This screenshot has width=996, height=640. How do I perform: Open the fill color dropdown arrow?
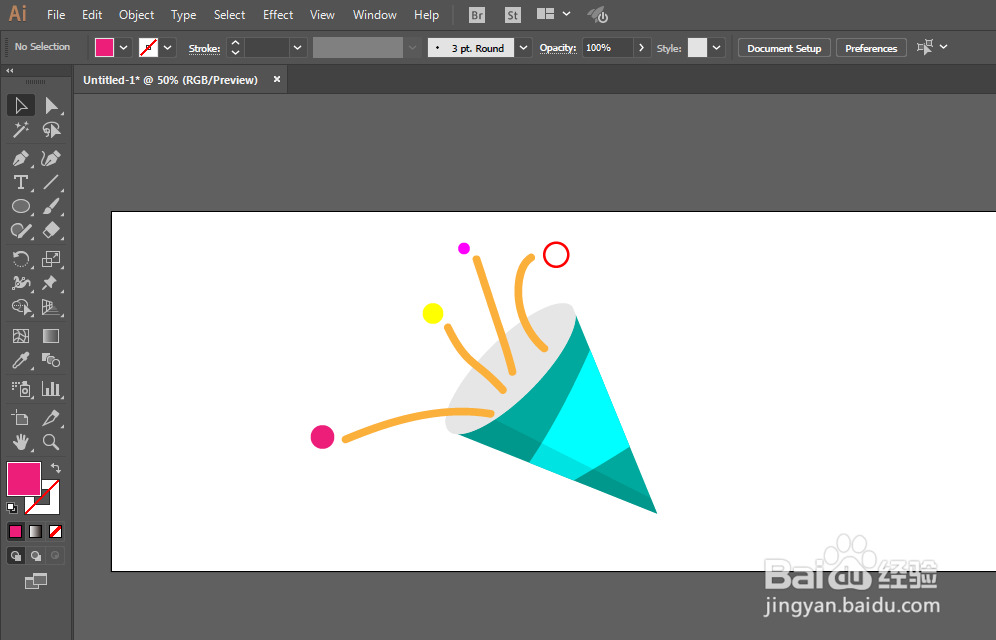(124, 48)
